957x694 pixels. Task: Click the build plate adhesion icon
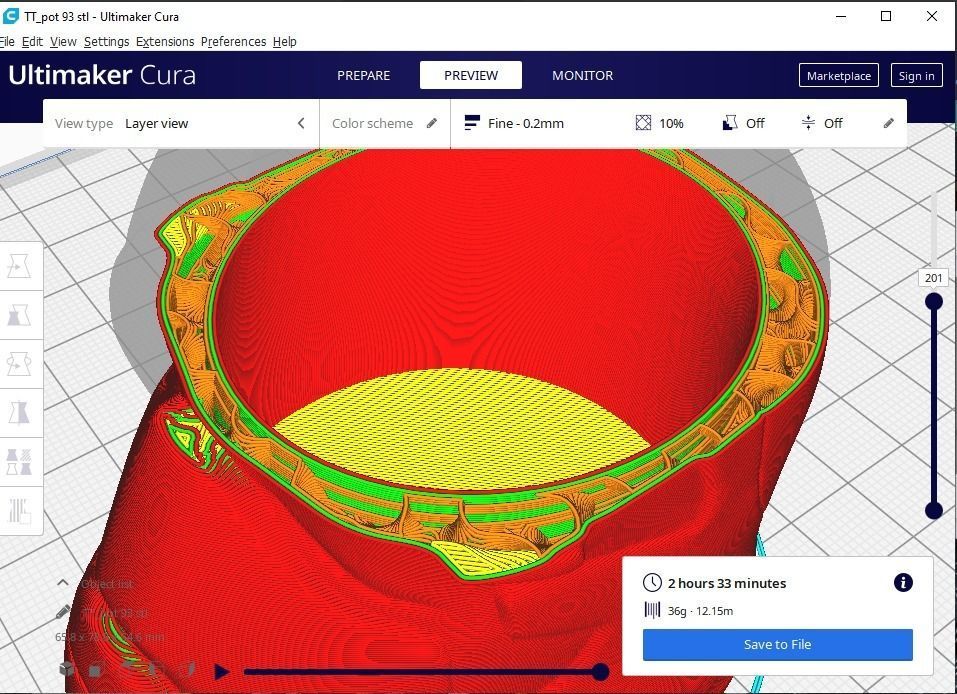coord(808,123)
